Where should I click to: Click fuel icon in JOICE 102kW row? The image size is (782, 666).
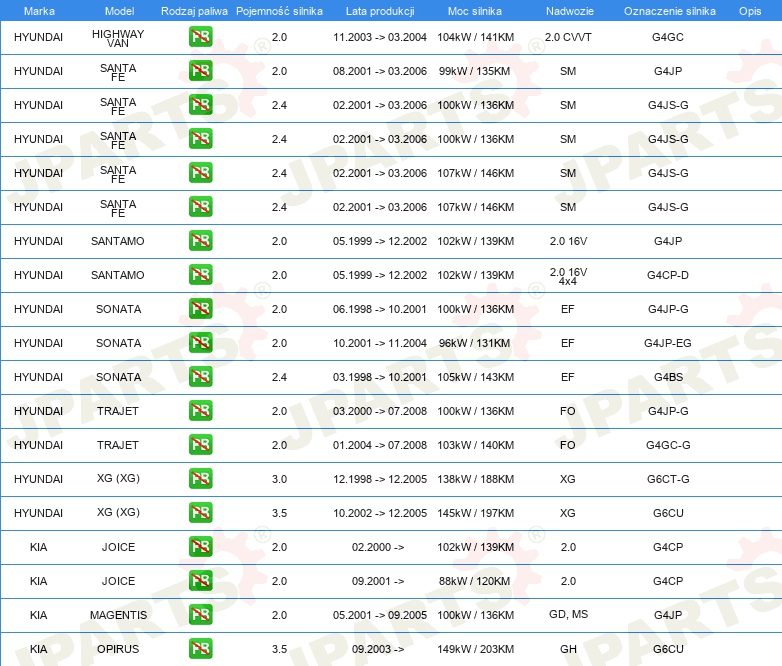point(200,547)
